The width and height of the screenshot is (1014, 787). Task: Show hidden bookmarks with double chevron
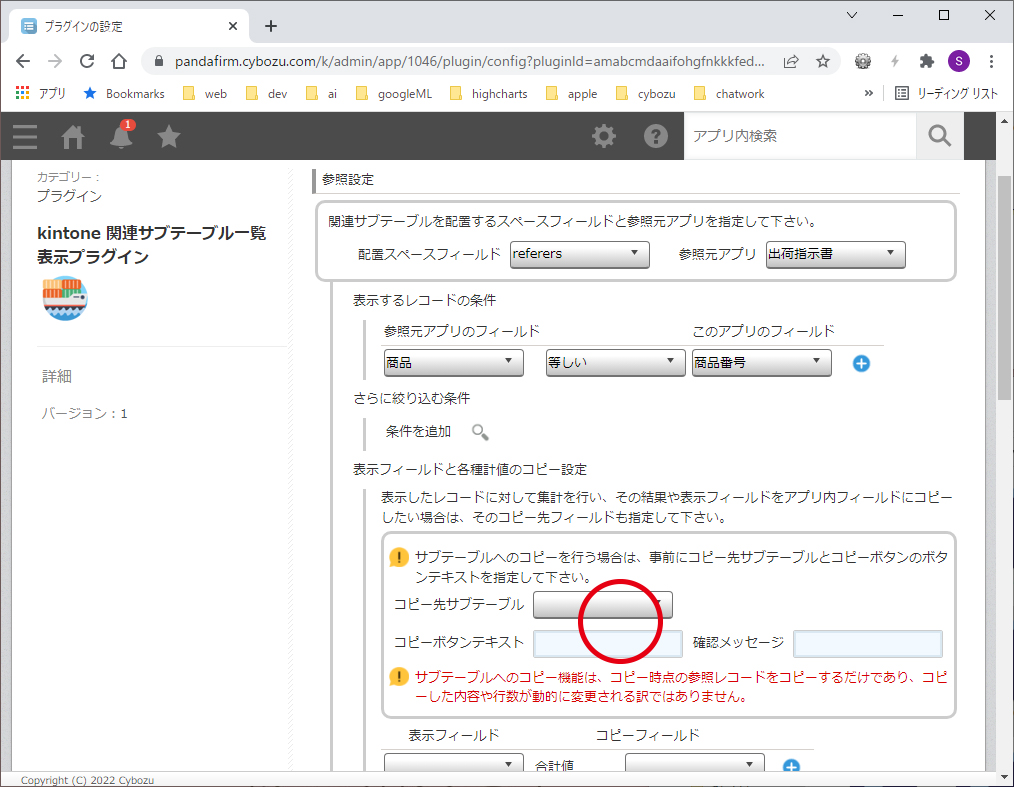coord(868,94)
